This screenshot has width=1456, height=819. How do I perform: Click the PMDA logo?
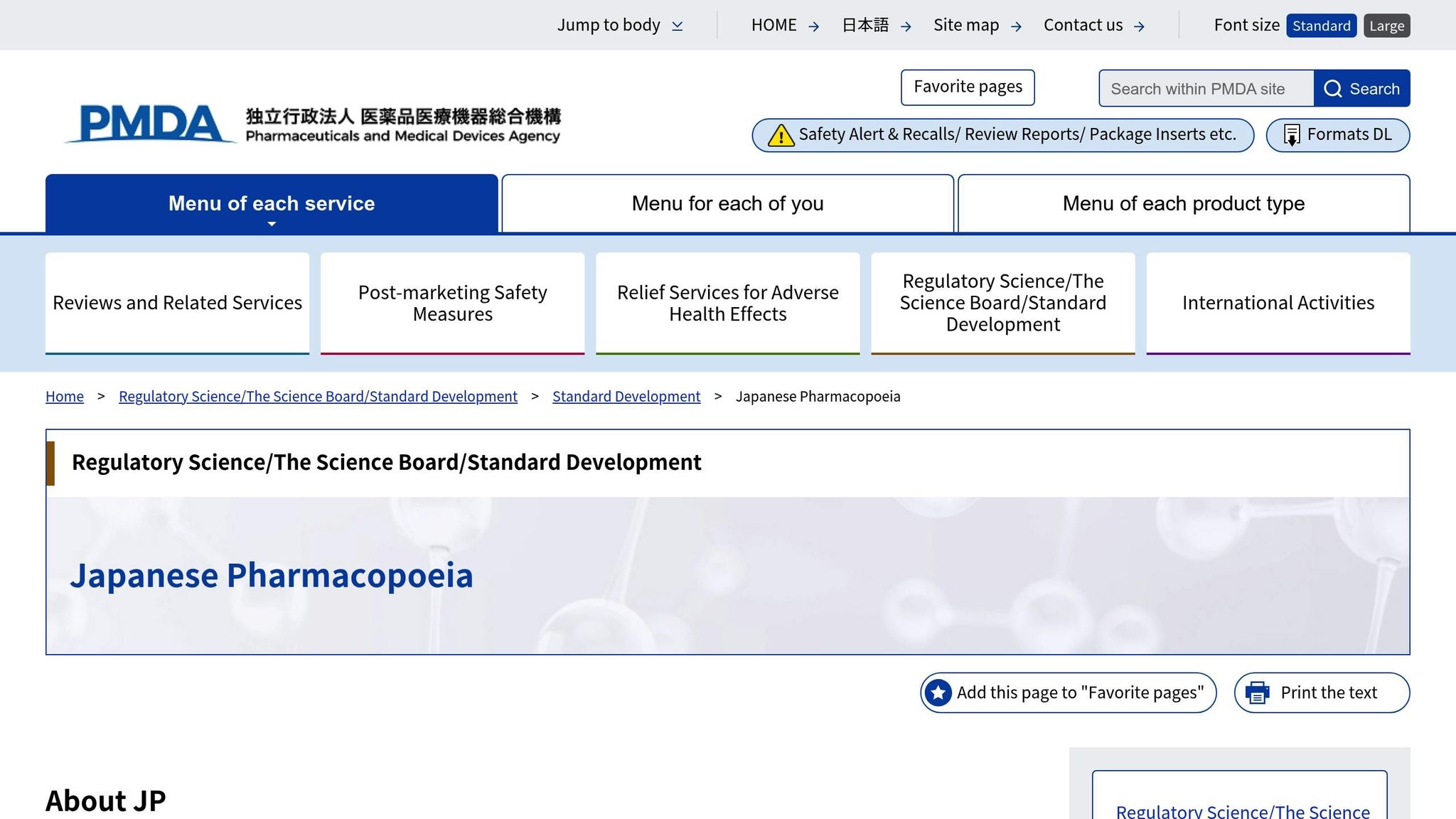point(312,124)
